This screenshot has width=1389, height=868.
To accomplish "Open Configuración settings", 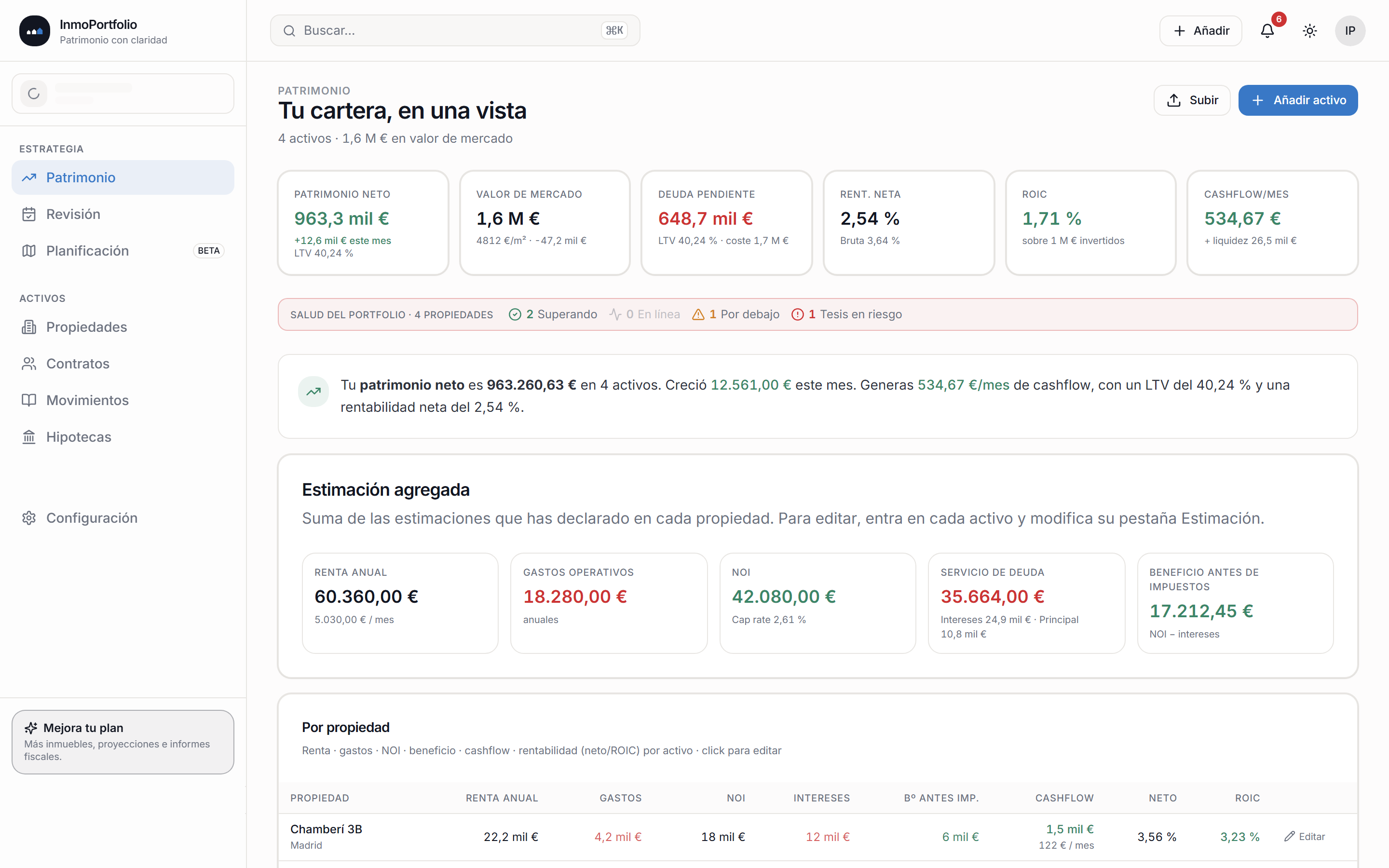I will tap(123, 518).
